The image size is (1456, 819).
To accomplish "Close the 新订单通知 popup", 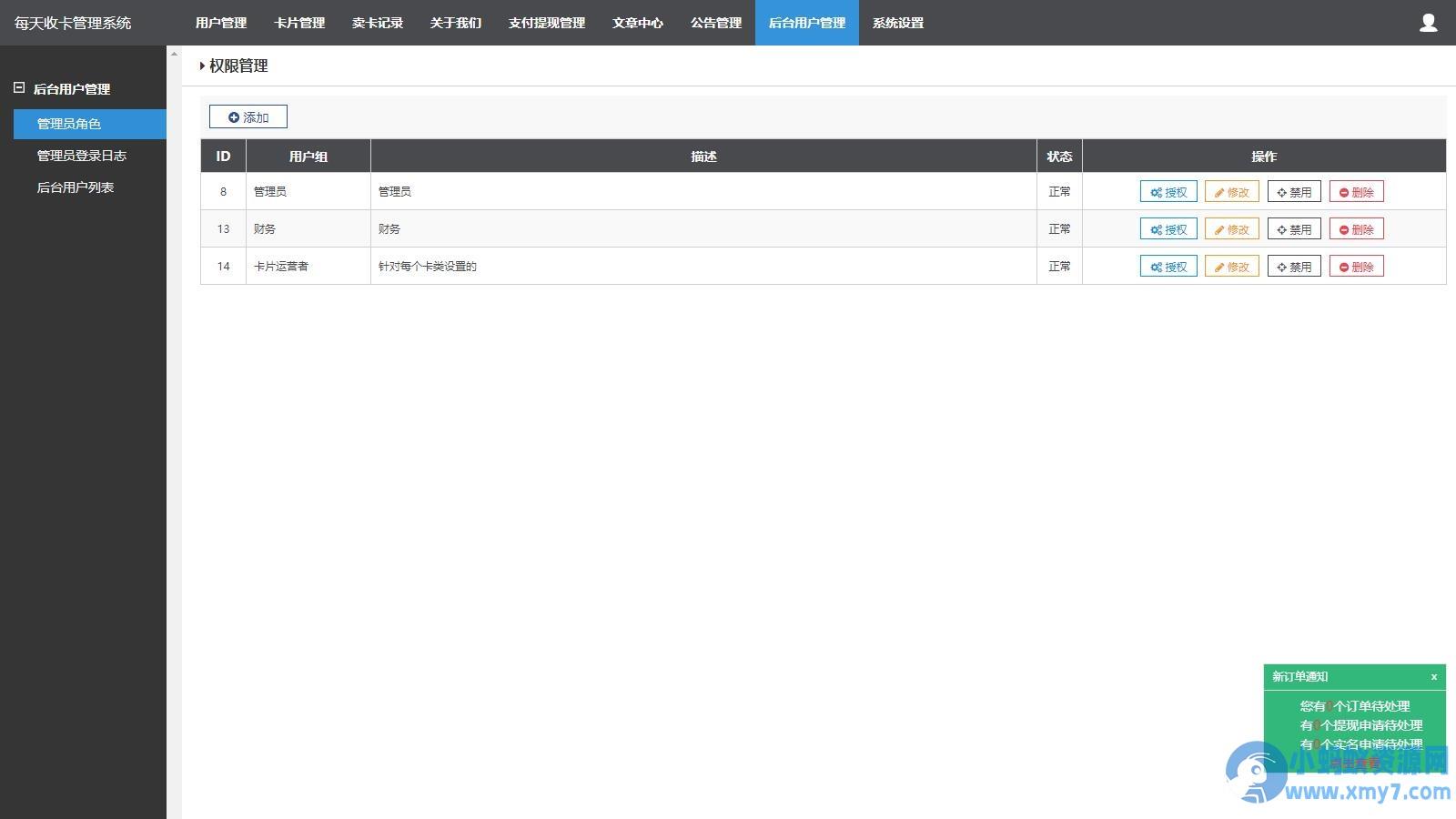I will [x=1434, y=677].
